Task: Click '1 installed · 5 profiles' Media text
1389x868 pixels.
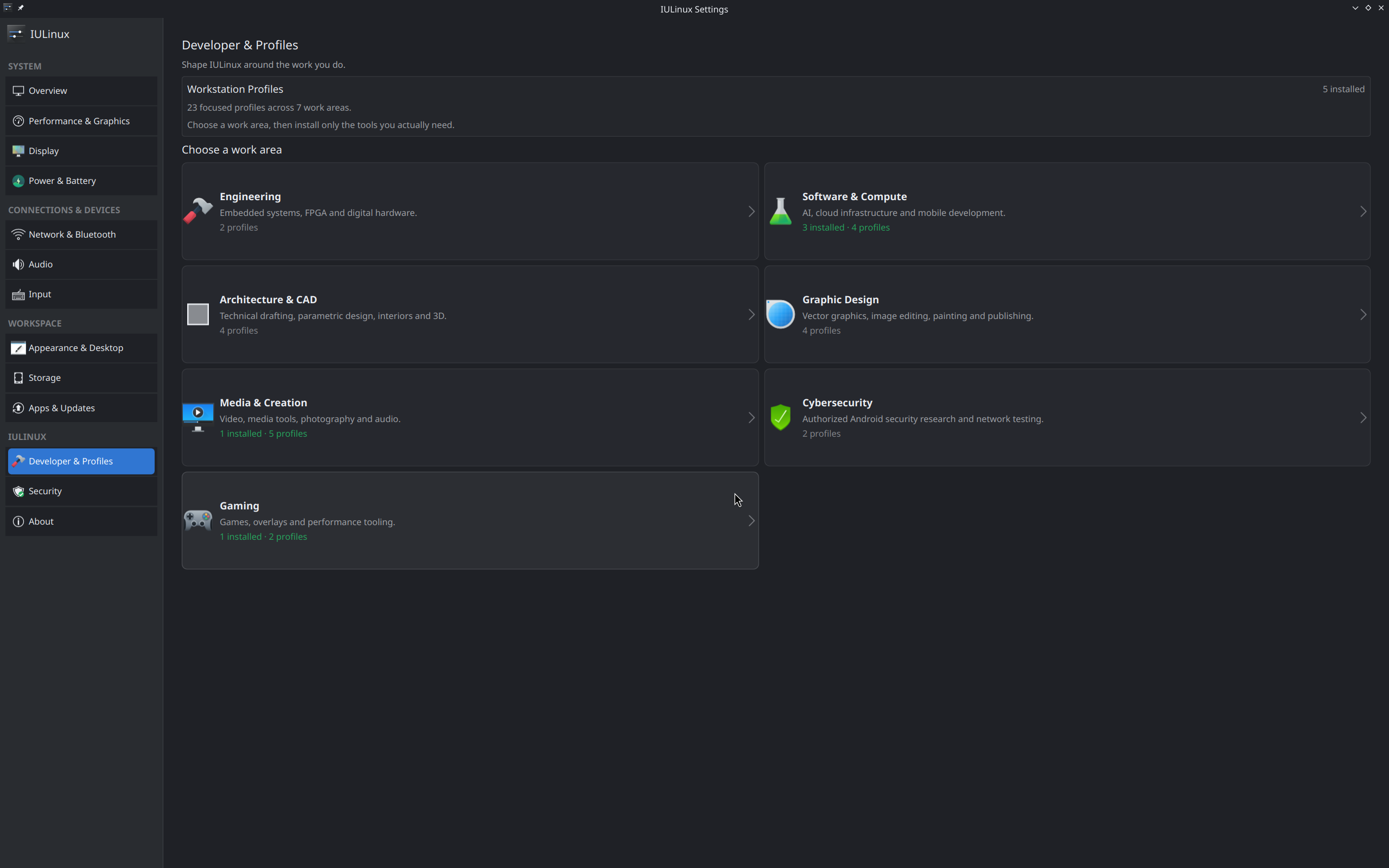Action: point(263,433)
